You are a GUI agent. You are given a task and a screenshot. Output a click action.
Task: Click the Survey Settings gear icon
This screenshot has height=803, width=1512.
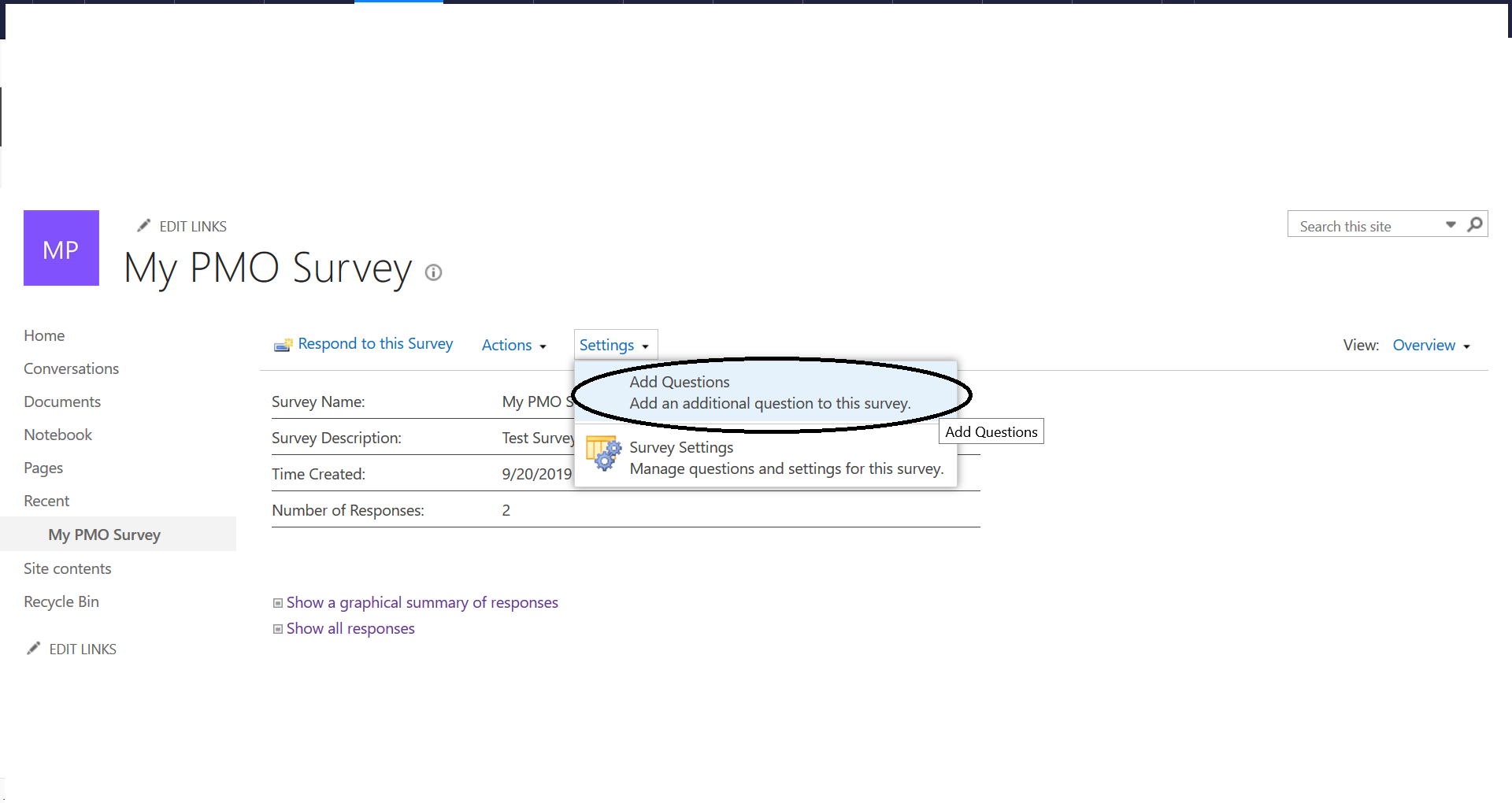[x=604, y=453]
